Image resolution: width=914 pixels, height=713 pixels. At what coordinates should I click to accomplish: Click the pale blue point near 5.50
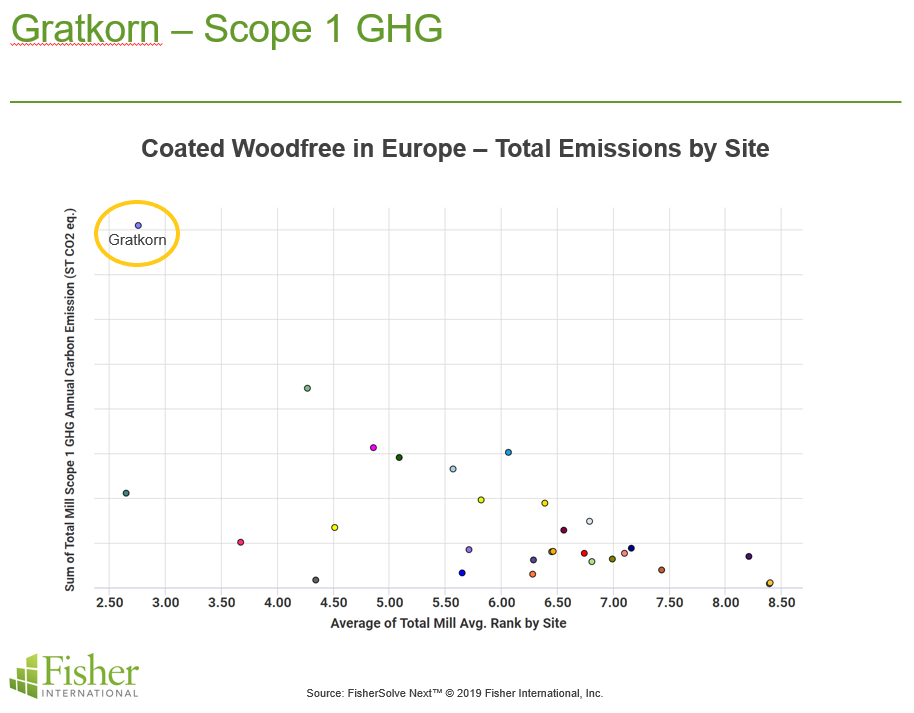pos(453,469)
